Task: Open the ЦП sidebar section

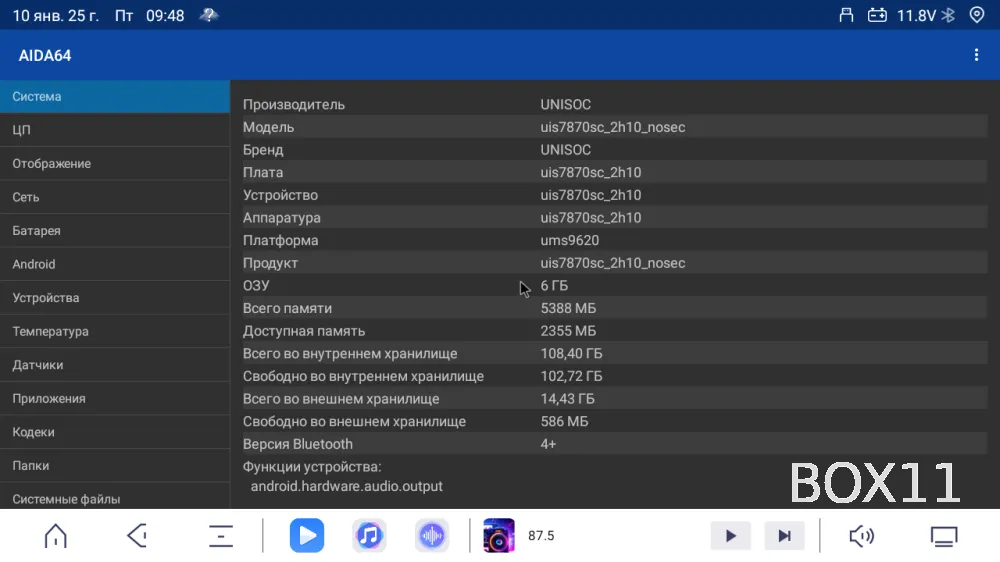Action: point(115,130)
